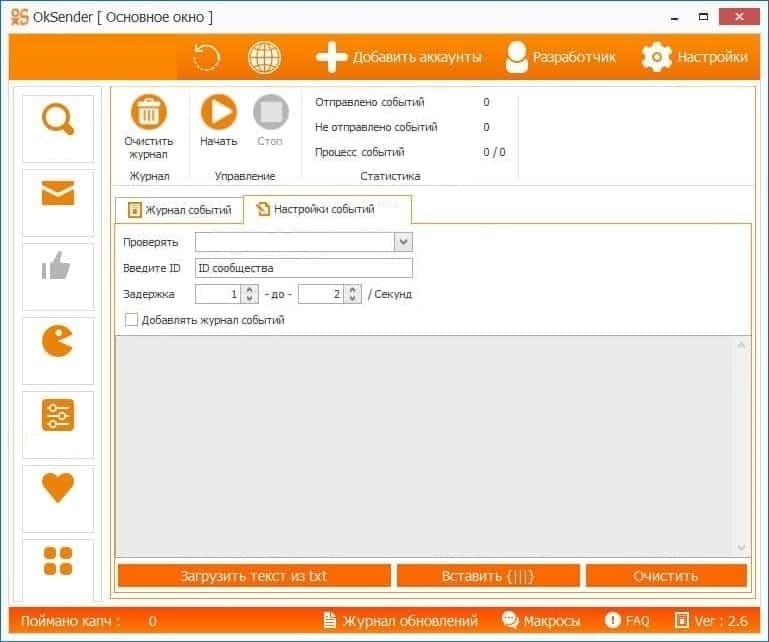Click Ver : 2.6 version label
769x642 pixels.
tap(712, 621)
